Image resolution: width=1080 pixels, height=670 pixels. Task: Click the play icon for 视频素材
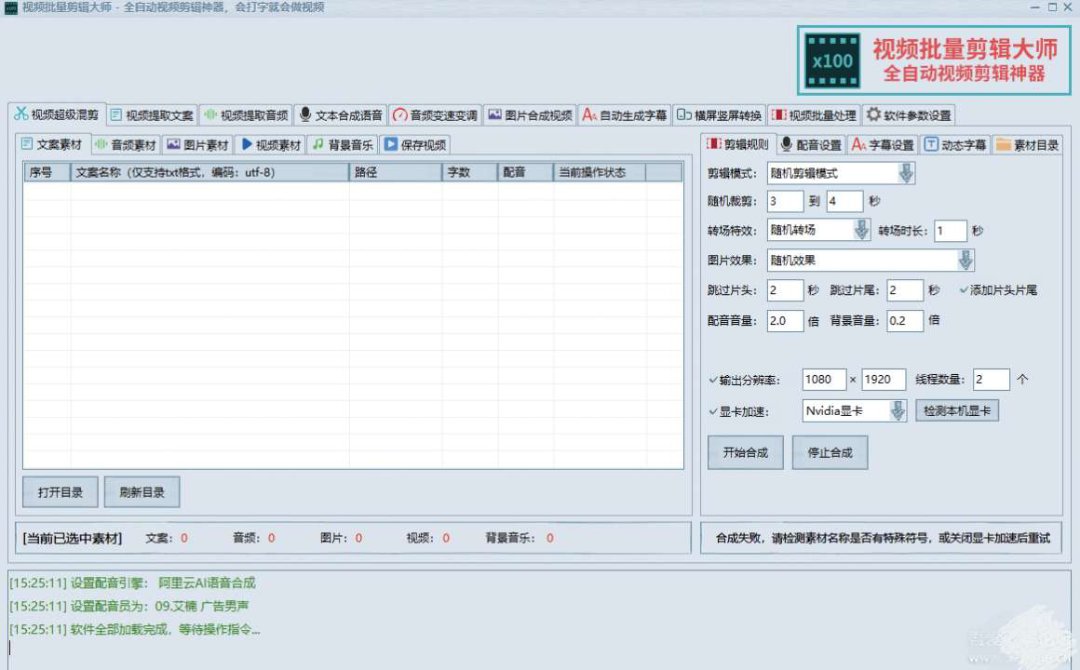click(x=246, y=144)
